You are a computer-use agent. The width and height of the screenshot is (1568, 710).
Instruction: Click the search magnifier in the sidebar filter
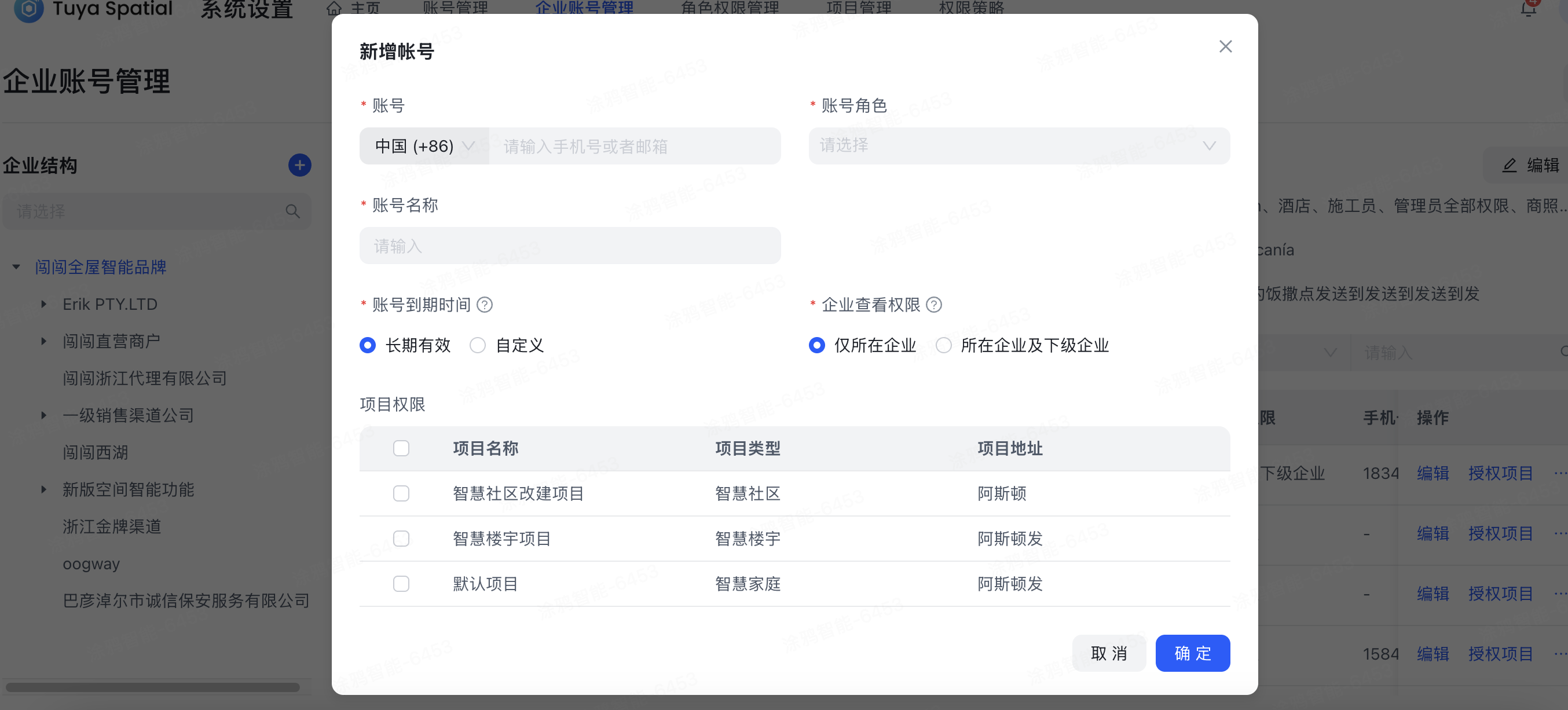pyautogui.click(x=293, y=211)
